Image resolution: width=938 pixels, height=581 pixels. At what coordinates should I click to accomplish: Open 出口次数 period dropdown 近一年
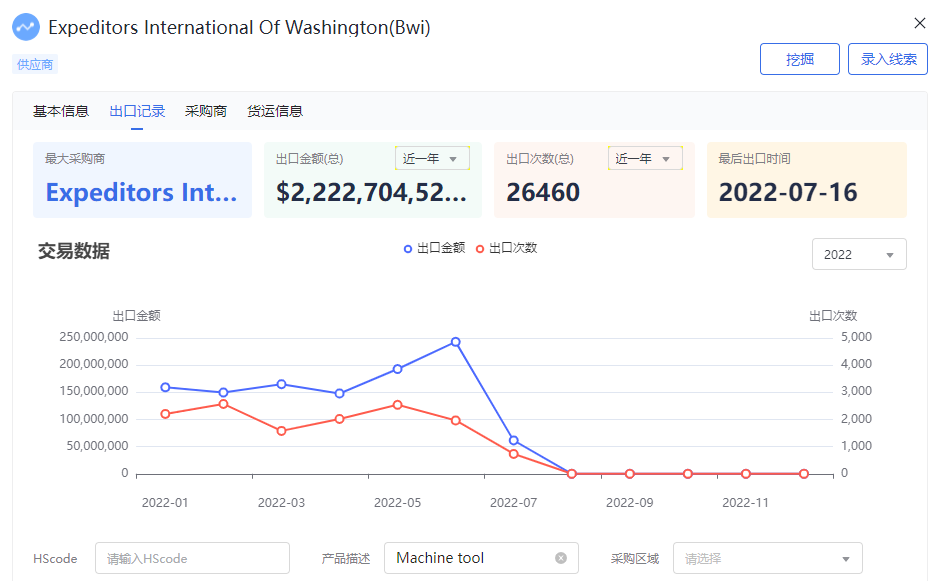pyautogui.click(x=645, y=159)
